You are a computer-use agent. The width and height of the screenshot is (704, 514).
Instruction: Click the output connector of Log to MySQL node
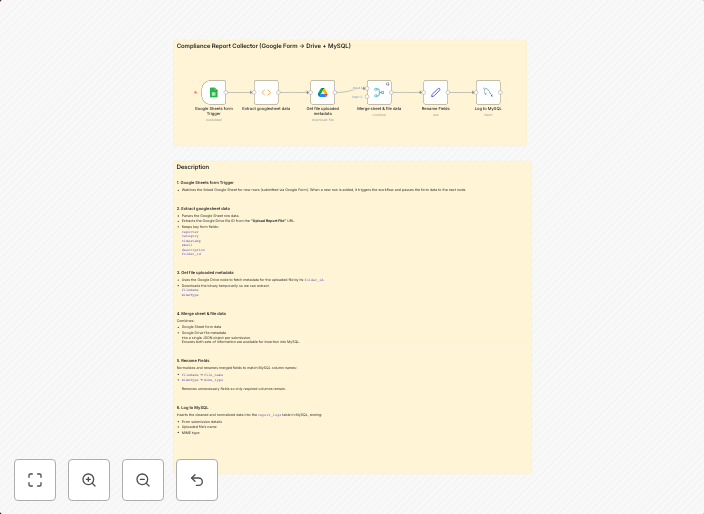500,92
